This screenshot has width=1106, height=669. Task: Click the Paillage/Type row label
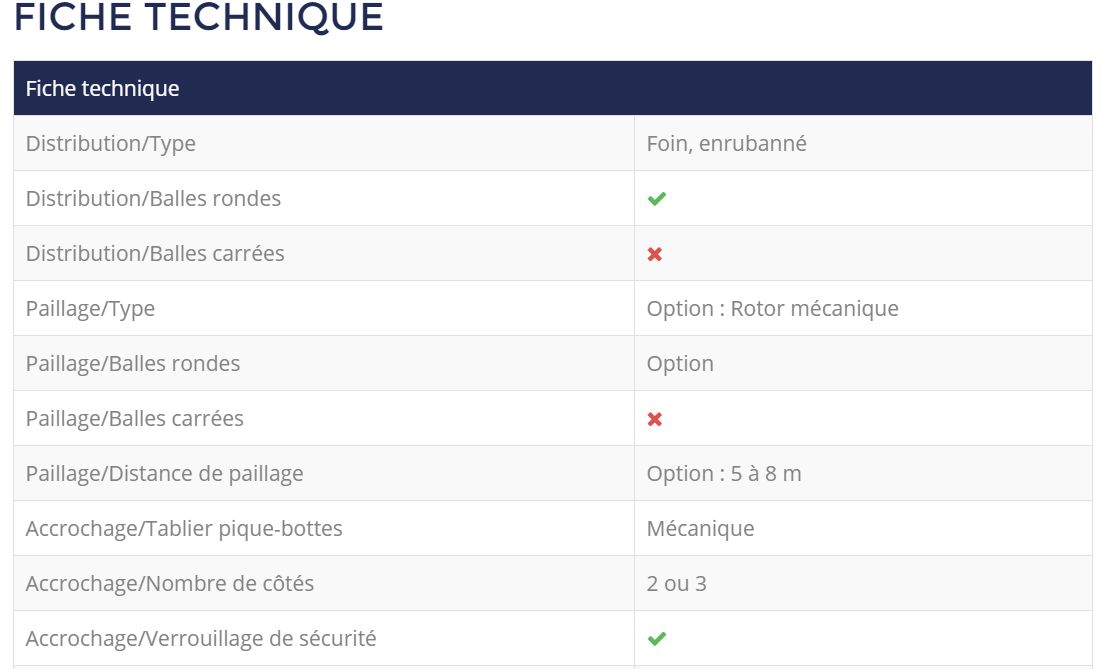[90, 309]
